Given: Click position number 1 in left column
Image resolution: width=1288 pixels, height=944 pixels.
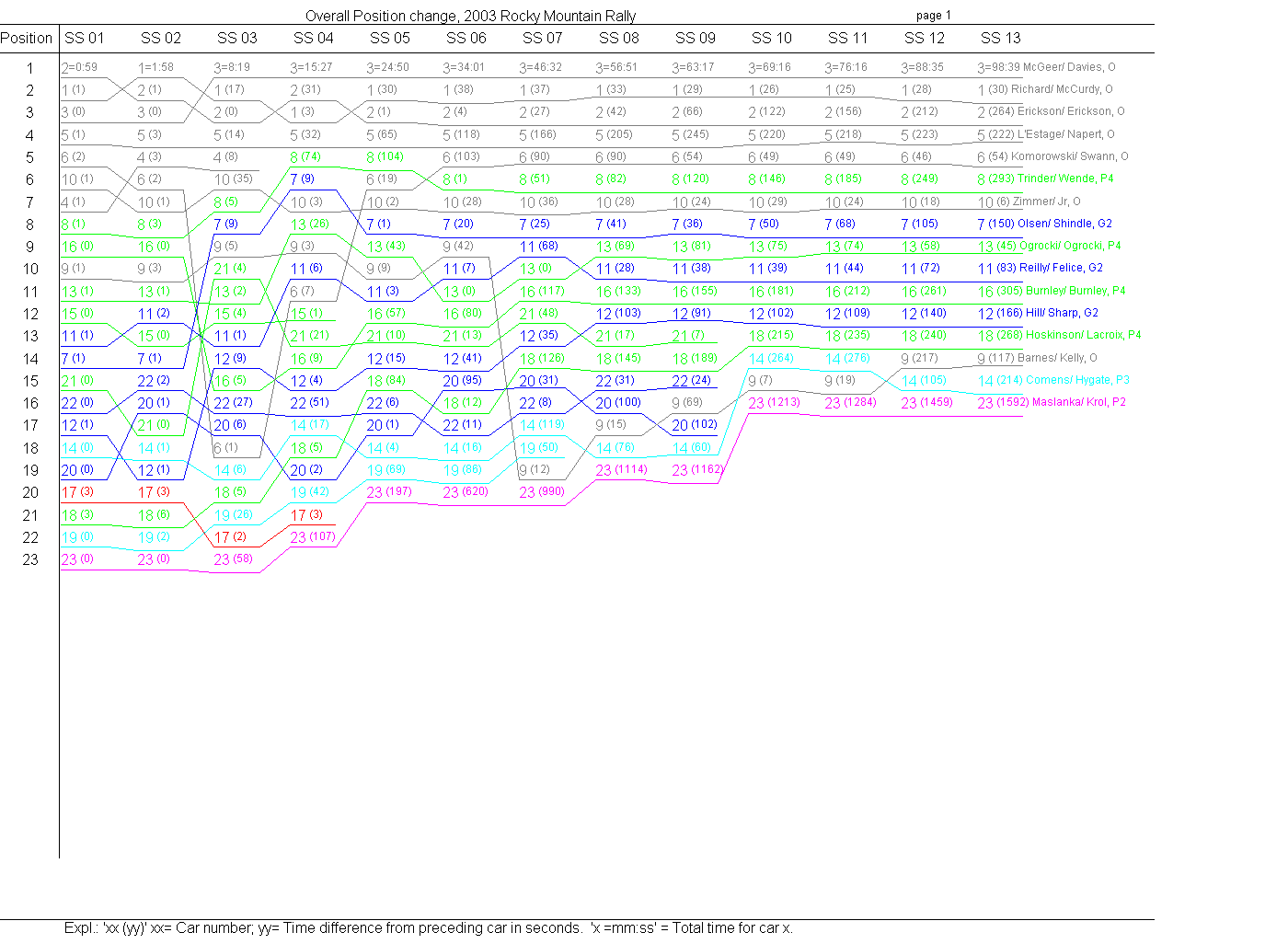Looking at the screenshot, I should [30, 68].
